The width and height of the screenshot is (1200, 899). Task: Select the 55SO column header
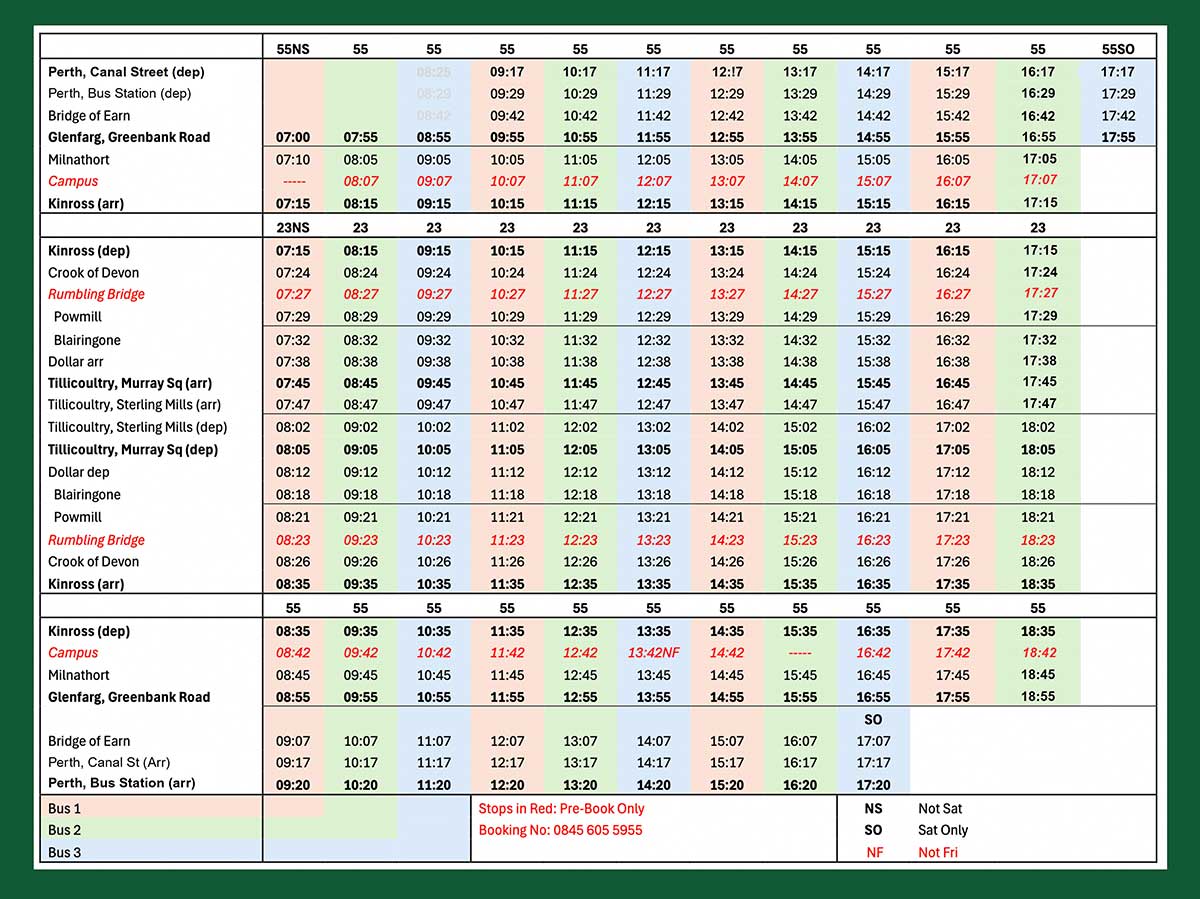(1117, 49)
